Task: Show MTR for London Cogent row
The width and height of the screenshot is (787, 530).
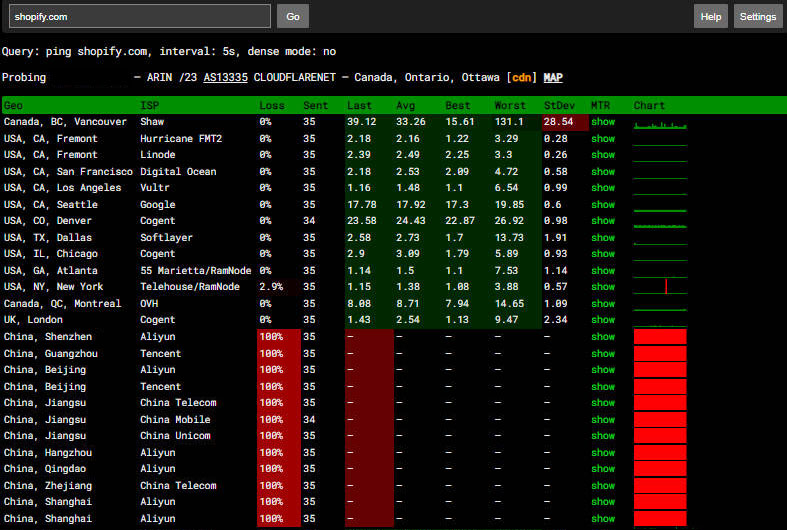Action: 602,320
